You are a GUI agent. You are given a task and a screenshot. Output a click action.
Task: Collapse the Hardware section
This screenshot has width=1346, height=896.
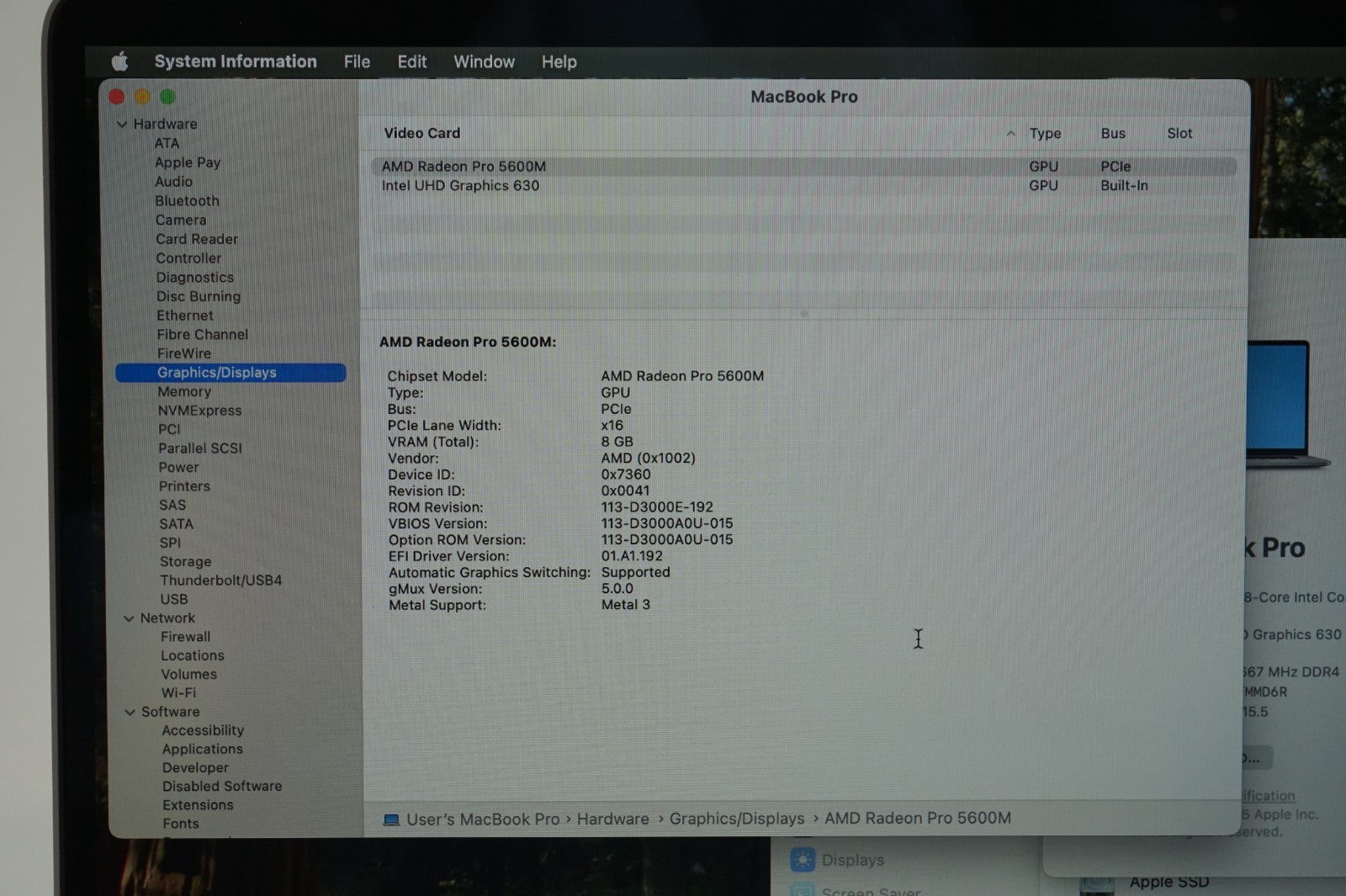click(x=122, y=125)
